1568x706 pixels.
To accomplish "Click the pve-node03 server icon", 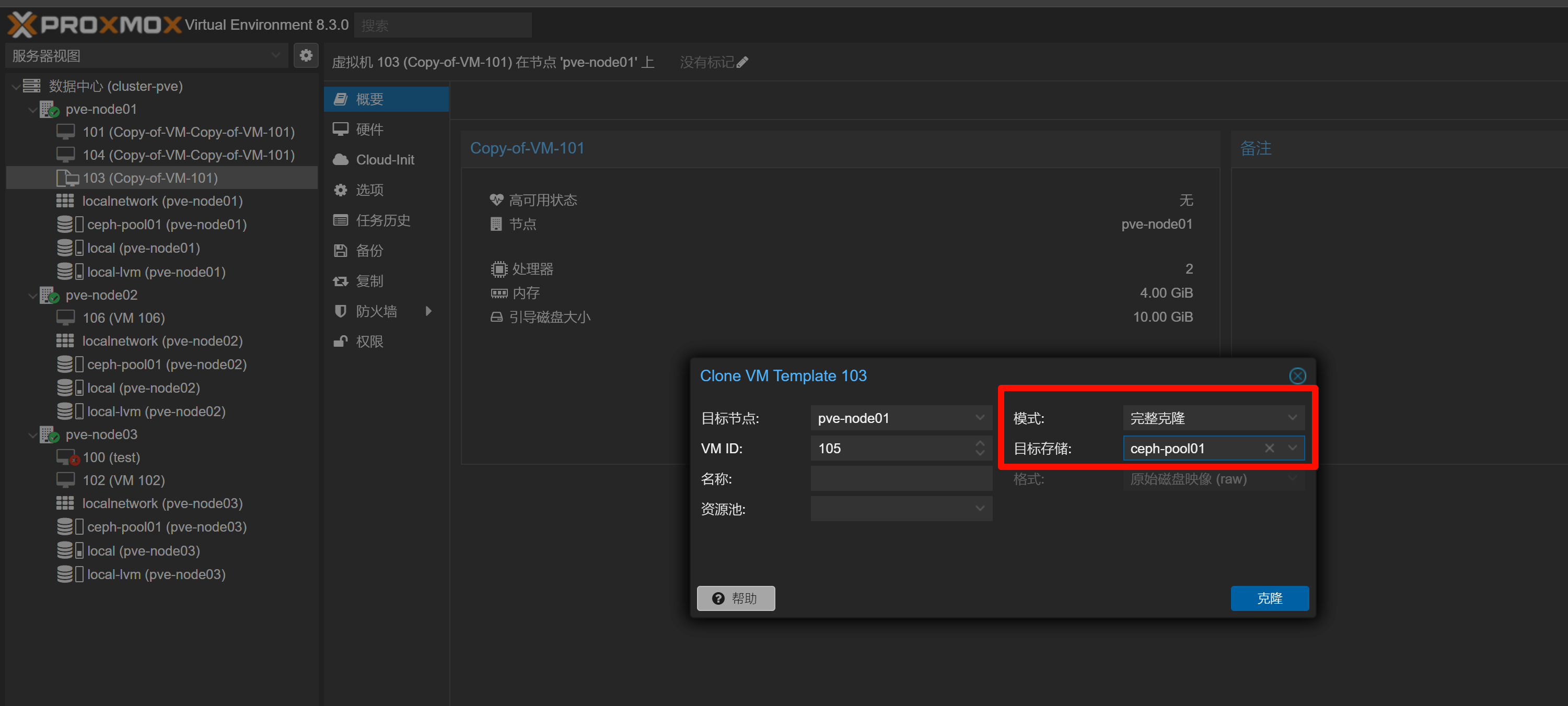I will [49, 435].
